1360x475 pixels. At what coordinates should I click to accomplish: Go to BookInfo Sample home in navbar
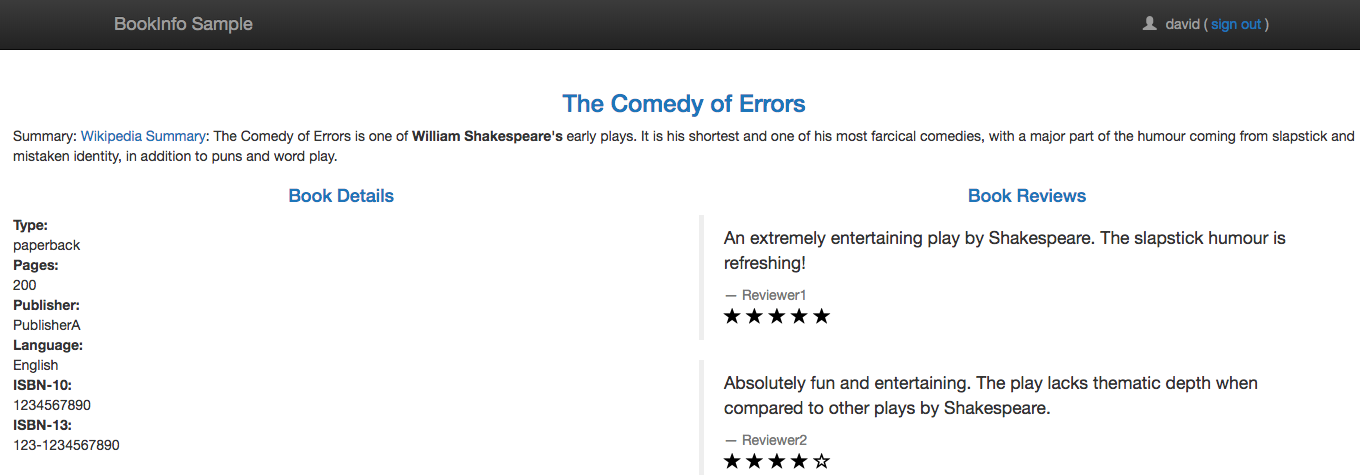click(x=183, y=24)
